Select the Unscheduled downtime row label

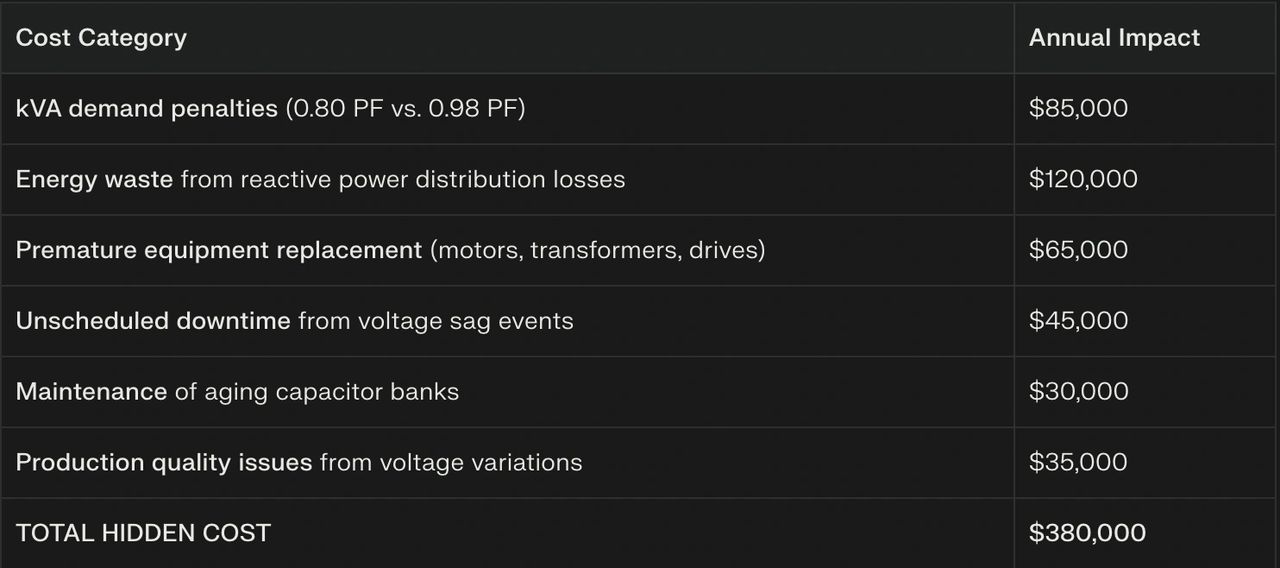pyautogui.click(x=153, y=321)
